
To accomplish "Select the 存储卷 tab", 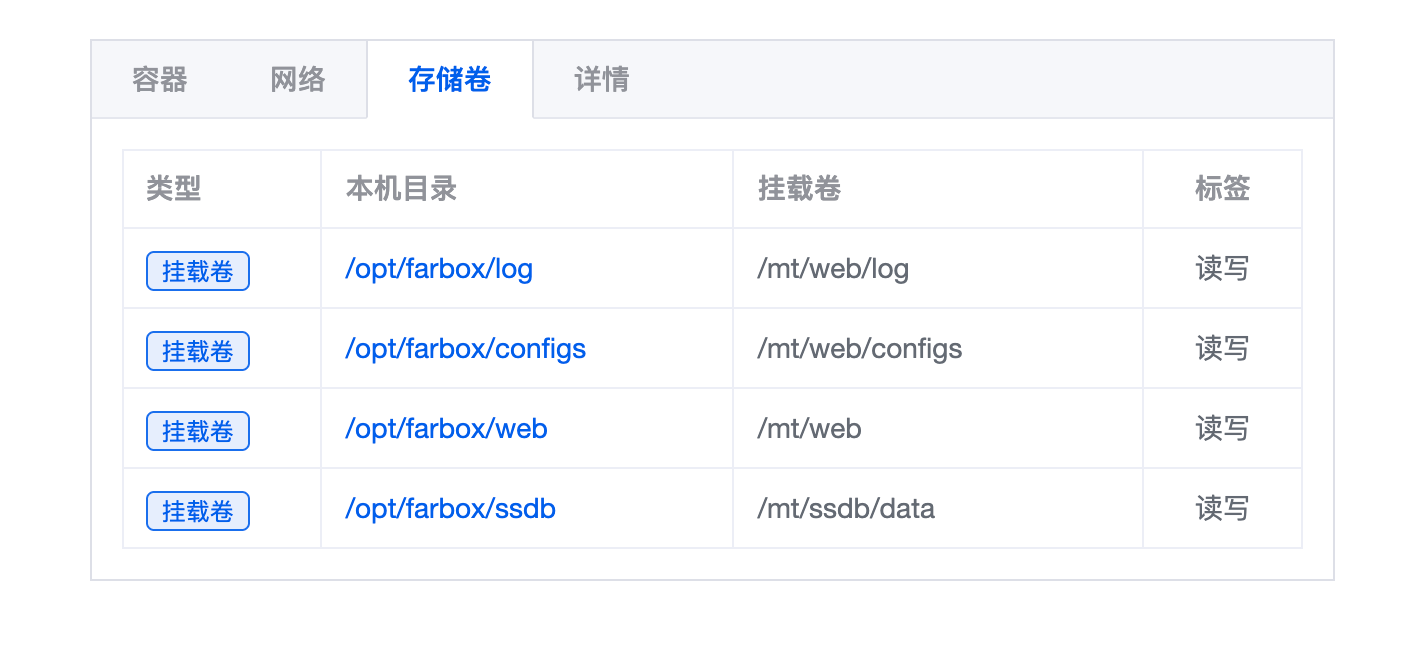I will pyautogui.click(x=450, y=80).
